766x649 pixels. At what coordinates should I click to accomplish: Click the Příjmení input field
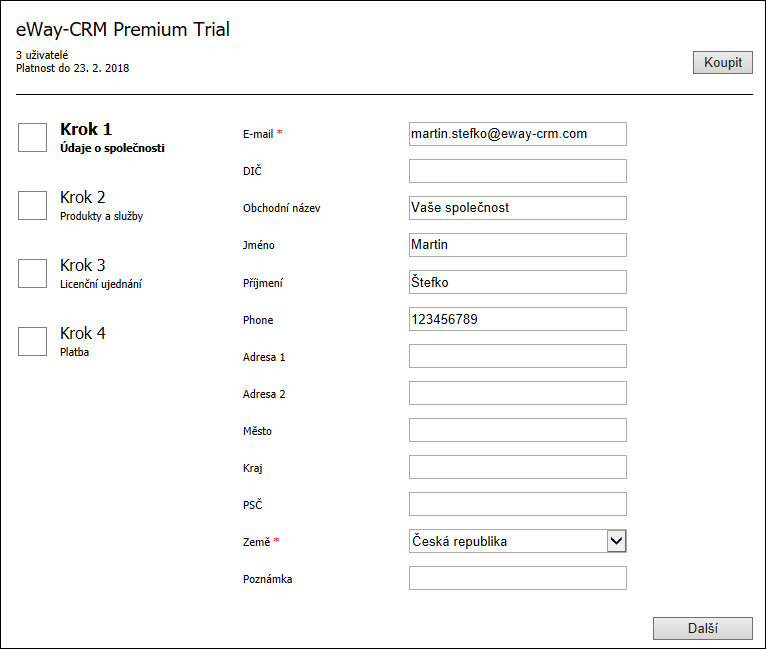(518, 282)
